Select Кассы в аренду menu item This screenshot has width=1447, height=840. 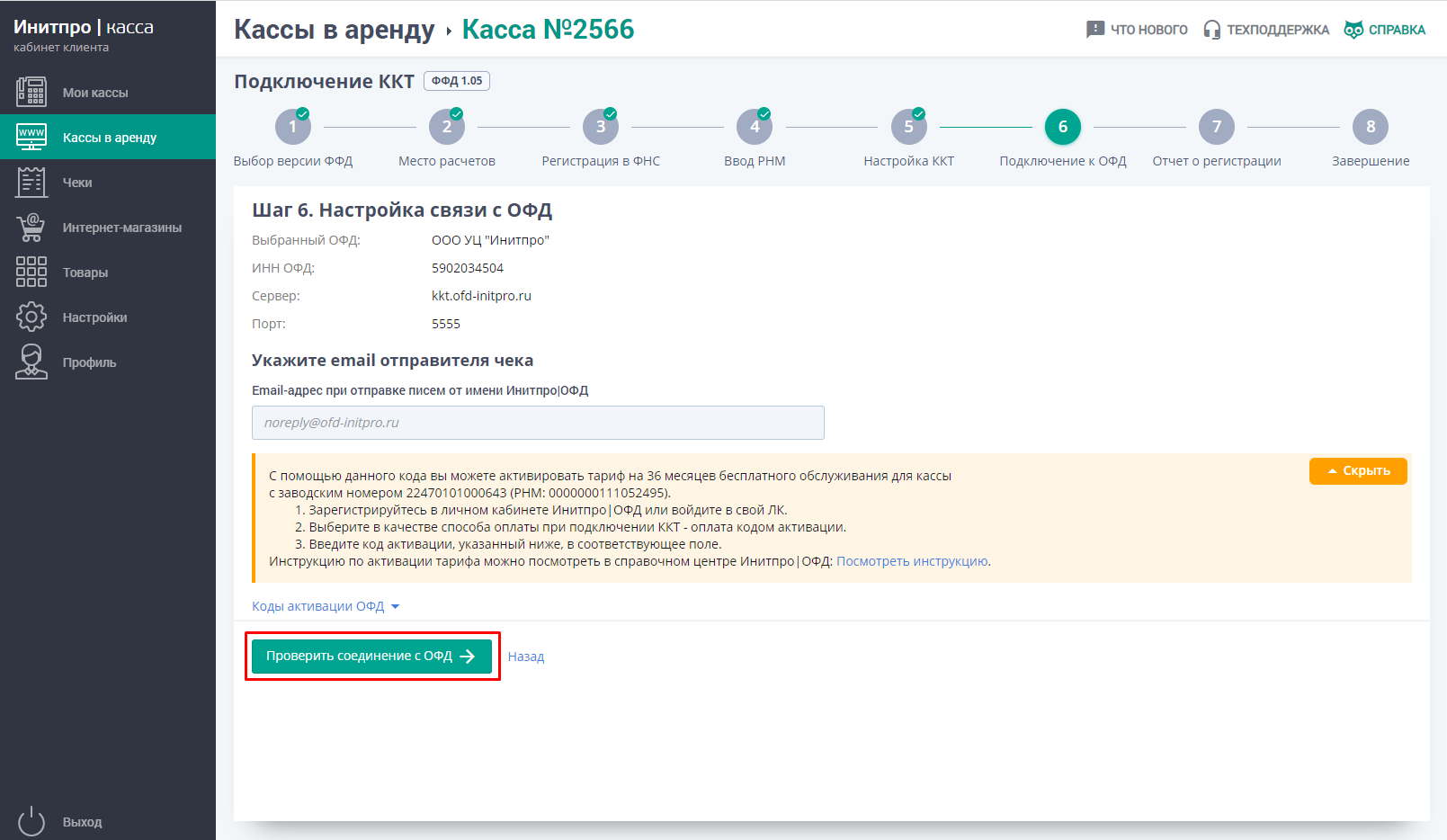(108, 137)
